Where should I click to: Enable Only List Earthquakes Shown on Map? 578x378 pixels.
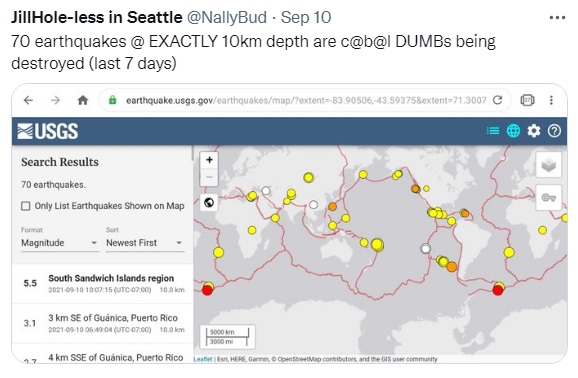click(25, 206)
